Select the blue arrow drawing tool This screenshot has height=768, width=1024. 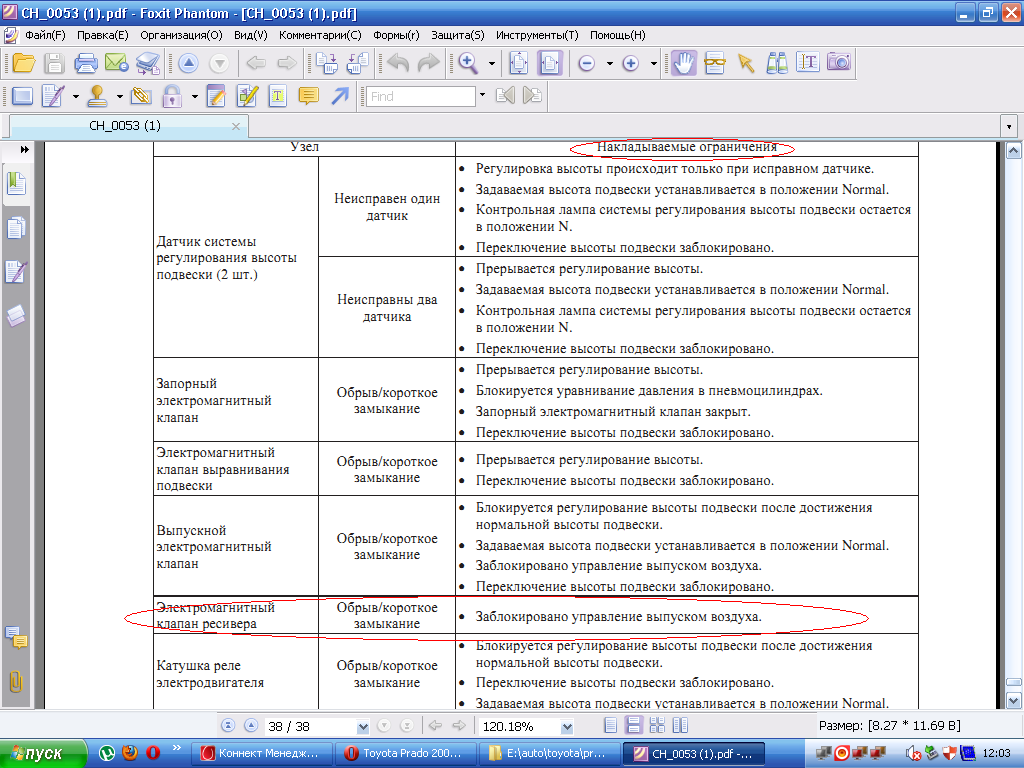click(340, 96)
